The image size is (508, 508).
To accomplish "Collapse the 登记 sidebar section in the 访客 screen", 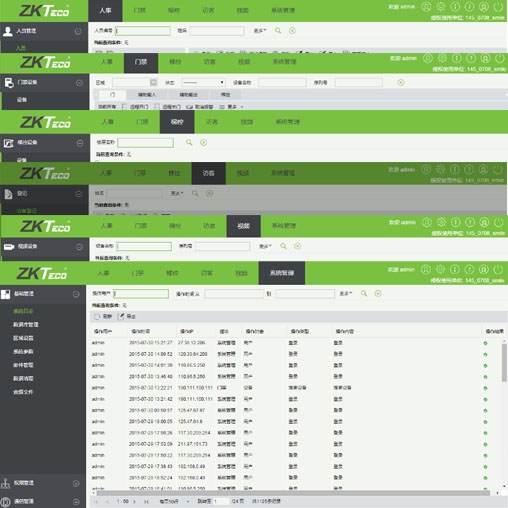I will (x=79, y=194).
